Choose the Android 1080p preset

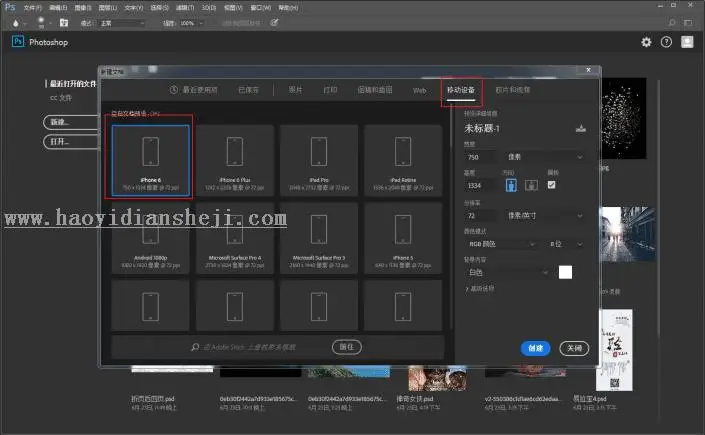151,238
